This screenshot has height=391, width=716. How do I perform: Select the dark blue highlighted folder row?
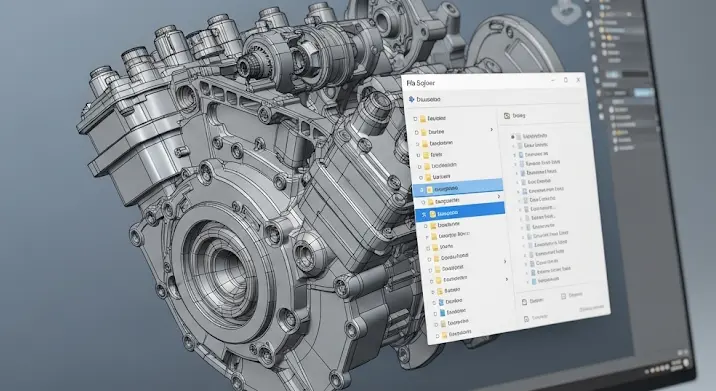tap(460, 213)
